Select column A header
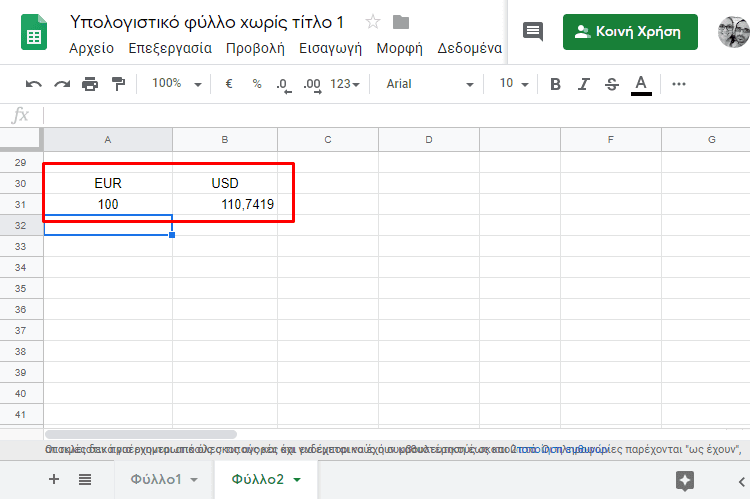Viewport: 750px width, 500px height. (x=108, y=140)
